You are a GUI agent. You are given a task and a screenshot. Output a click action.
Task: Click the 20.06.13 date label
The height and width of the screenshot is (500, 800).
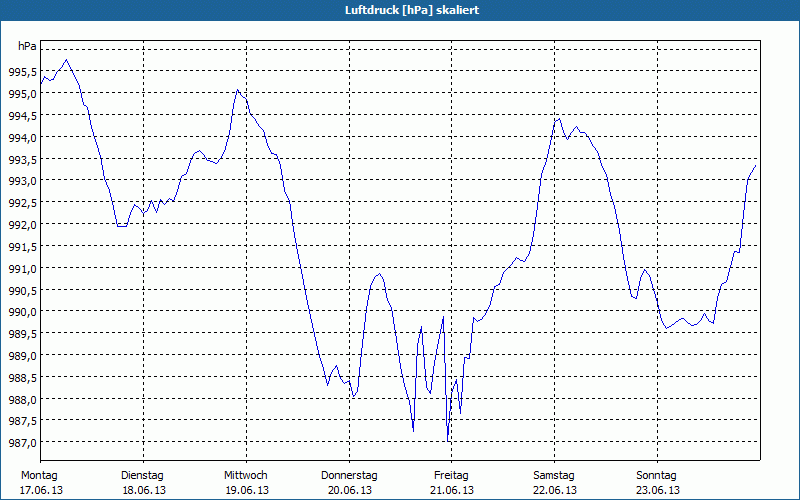[350, 490]
